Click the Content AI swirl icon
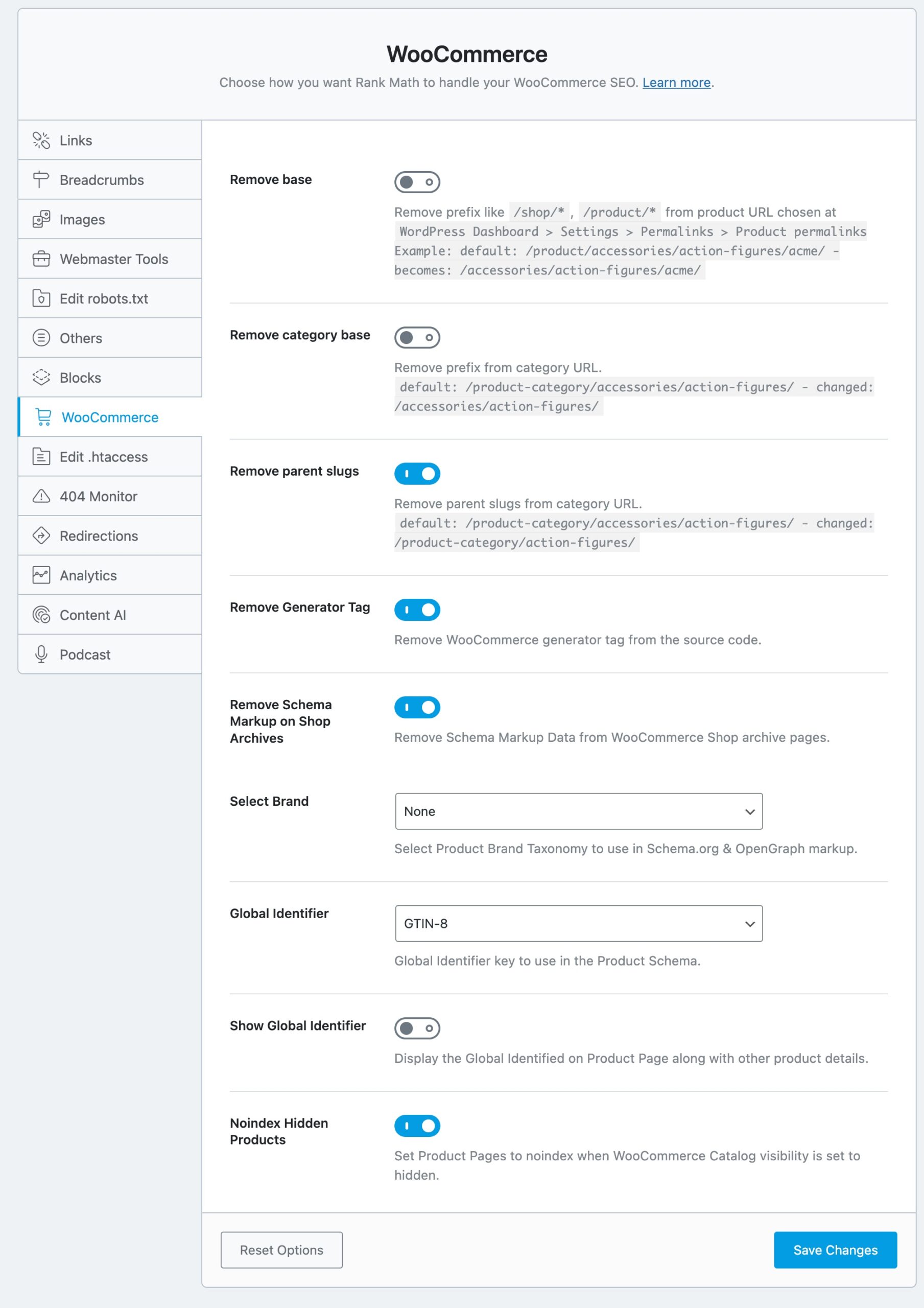 click(41, 615)
